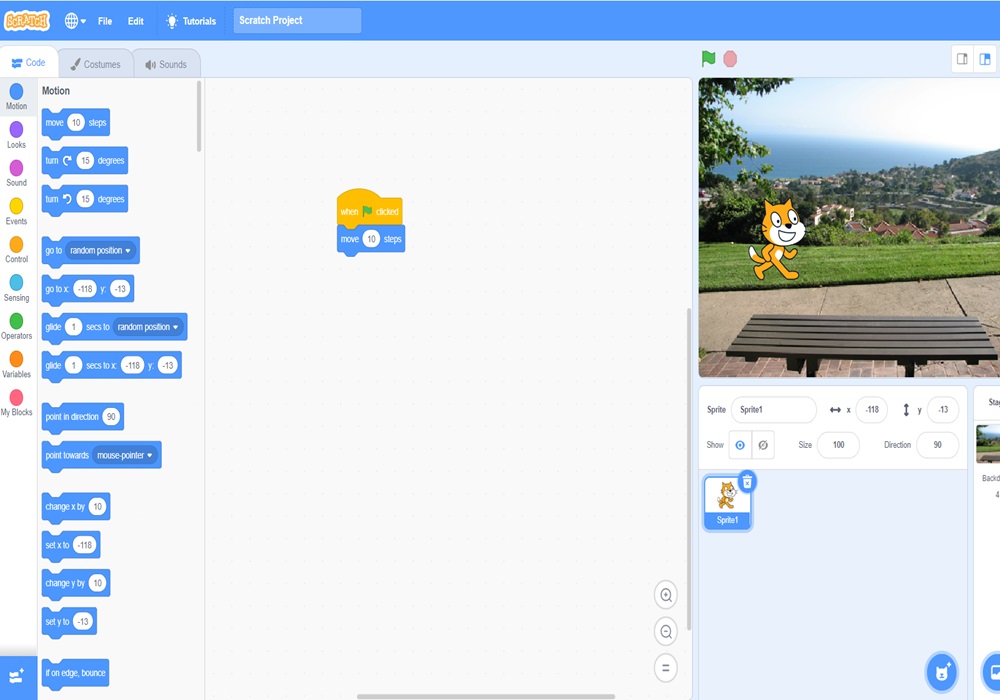
Task: Click the sprite y position field
Action: point(943,410)
